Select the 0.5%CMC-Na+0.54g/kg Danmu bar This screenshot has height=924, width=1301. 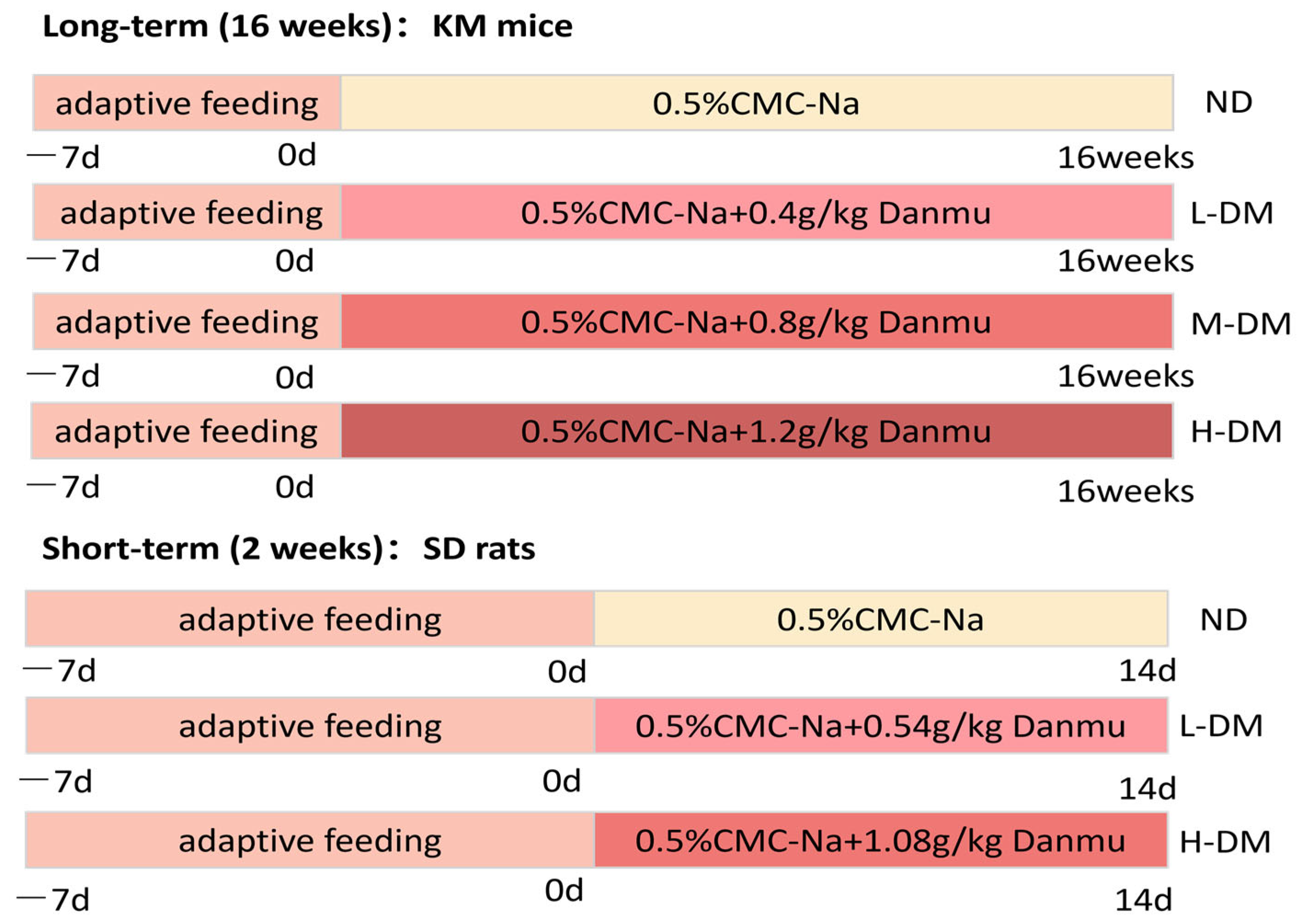pos(880,726)
